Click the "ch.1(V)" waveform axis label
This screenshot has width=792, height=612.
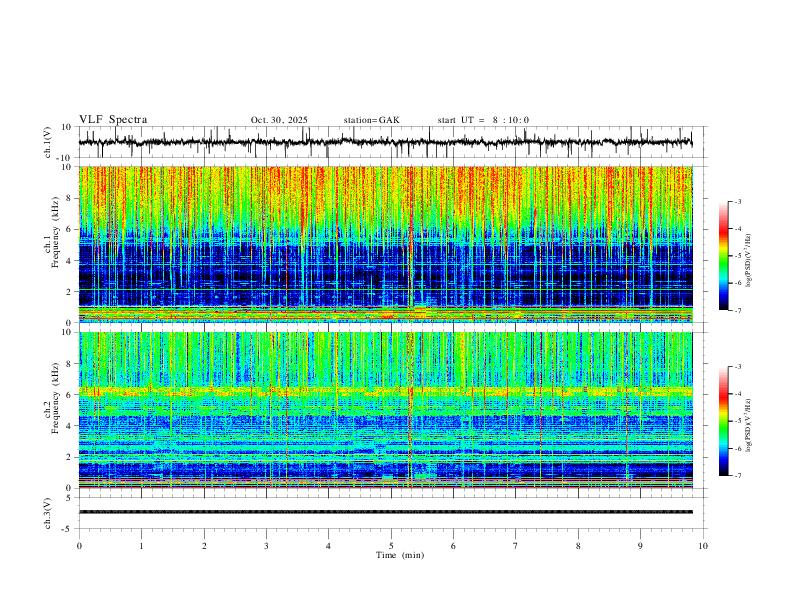[x=48, y=142]
